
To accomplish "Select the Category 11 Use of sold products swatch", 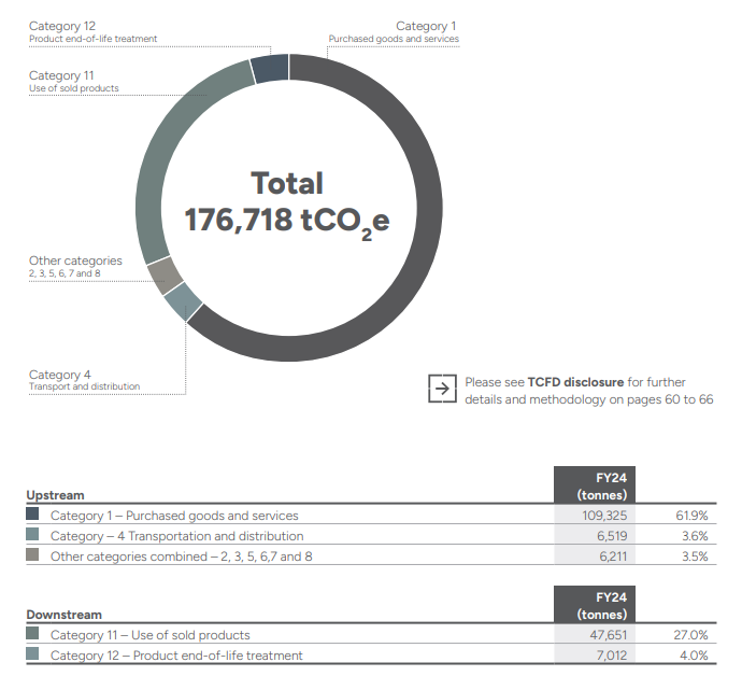I will tap(33, 634).
